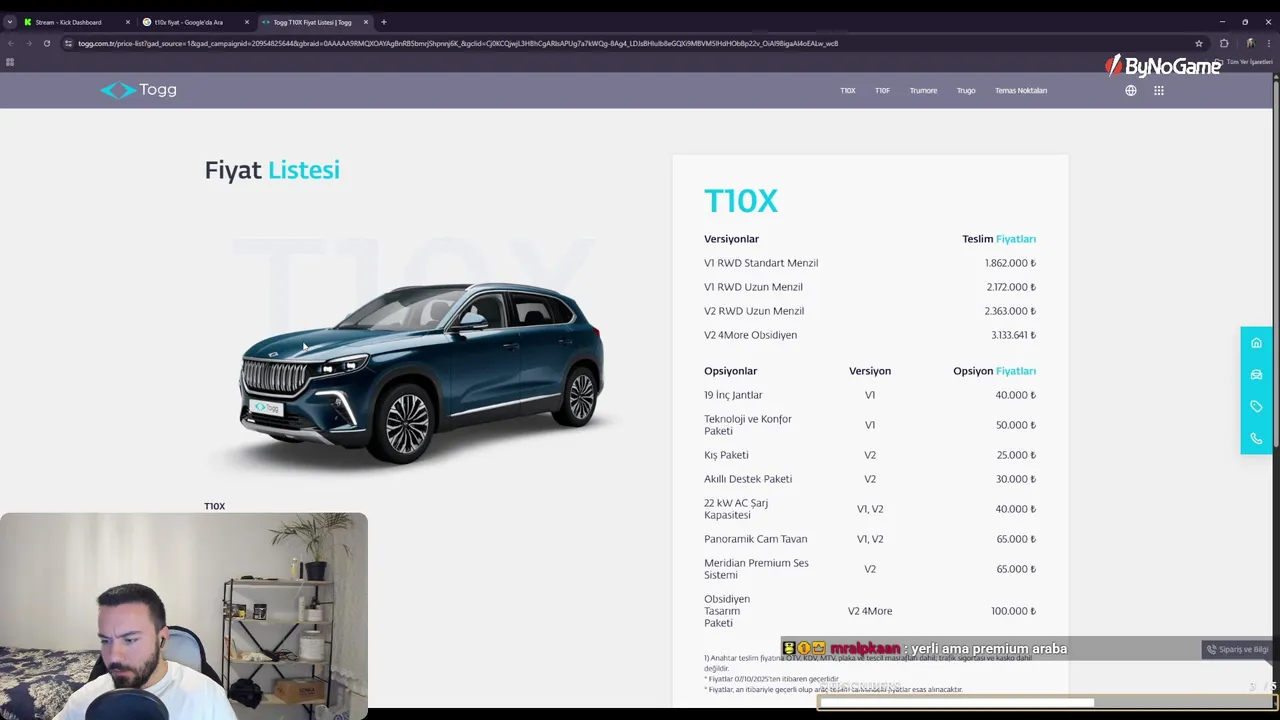Click 22 kW AC Şarj Kapasitesi option
Image resolution: width=1280 pixels, height=720 pixels.
point(736,509)
